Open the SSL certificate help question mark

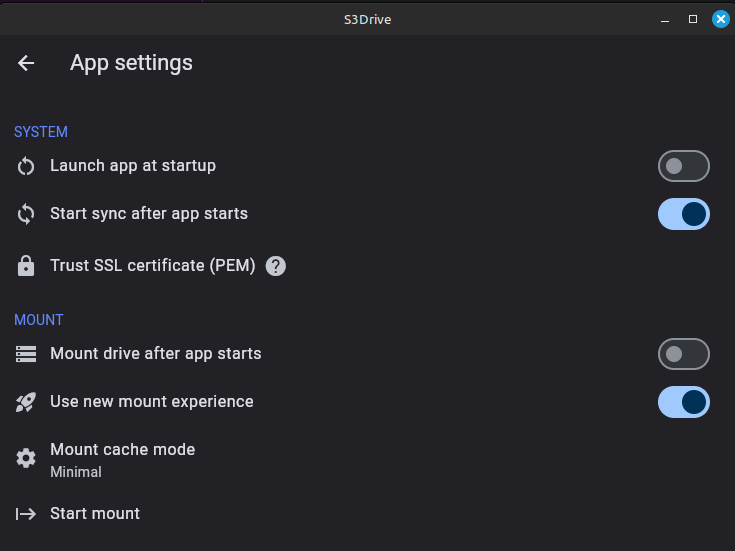(x=276, y=266)
